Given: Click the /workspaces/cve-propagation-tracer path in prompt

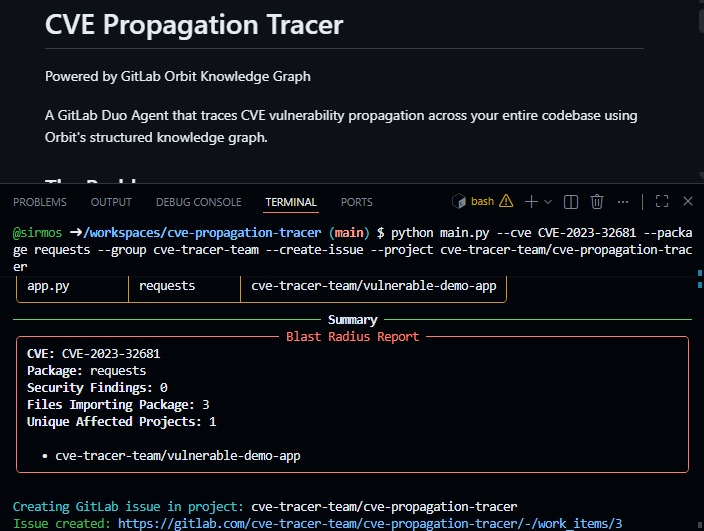Looking at the screenshot, I should pos(202,233).
